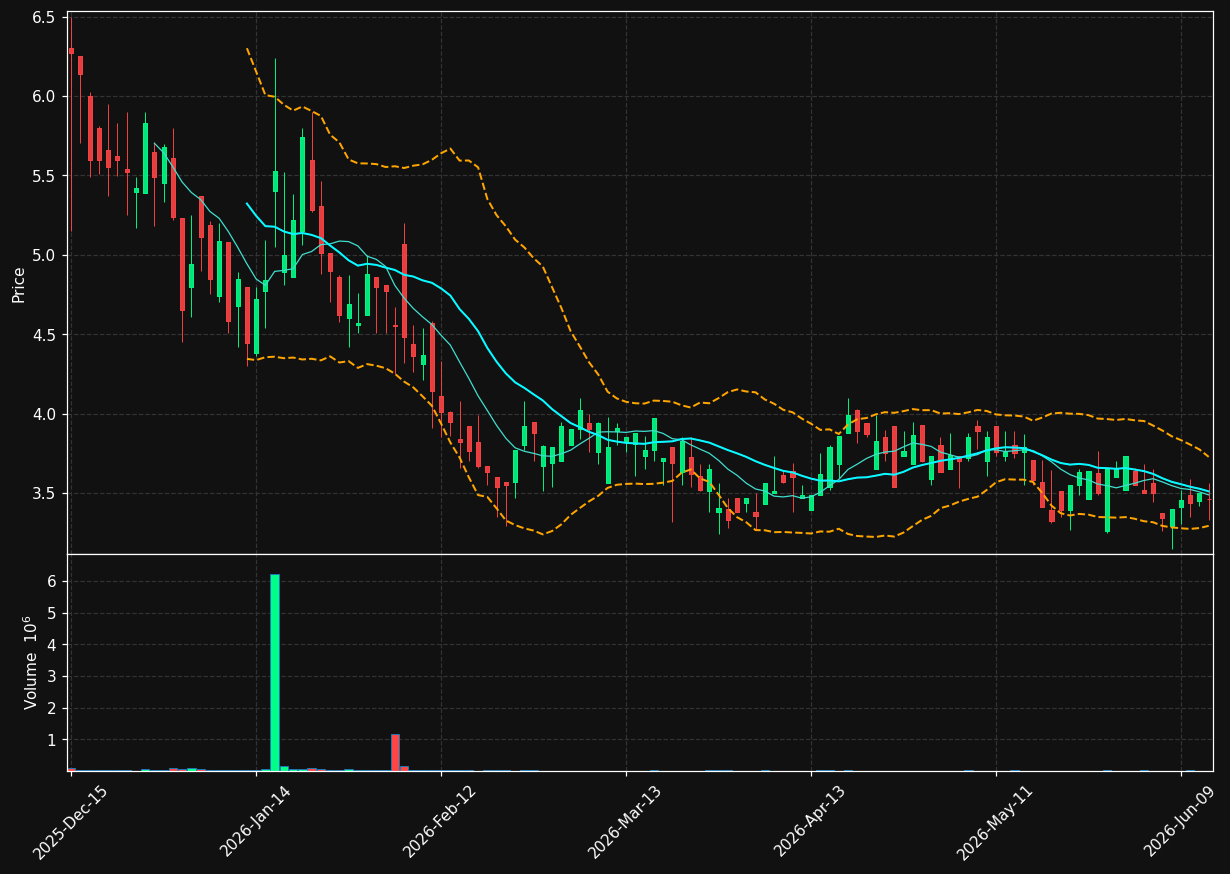Click the 2026-Jun-09 date label
1230x874 pixels.
pos(1181,822)
